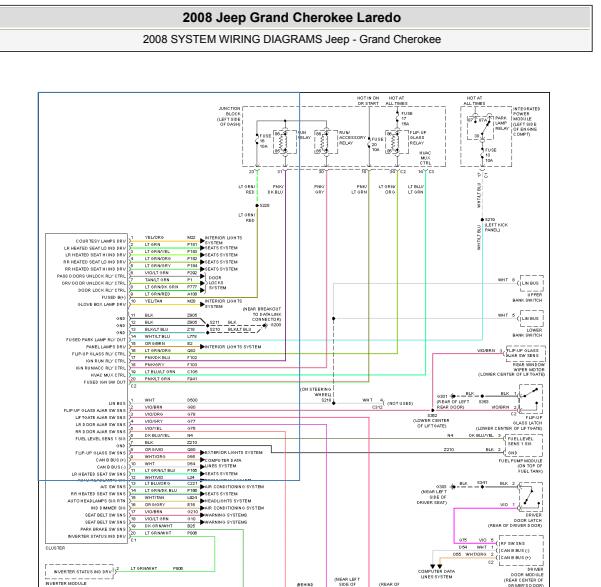This screenshot has width=601, height=587.
Task: Select the "GLOVE BOX LAMP DRV" label
Action: point(102,304)
